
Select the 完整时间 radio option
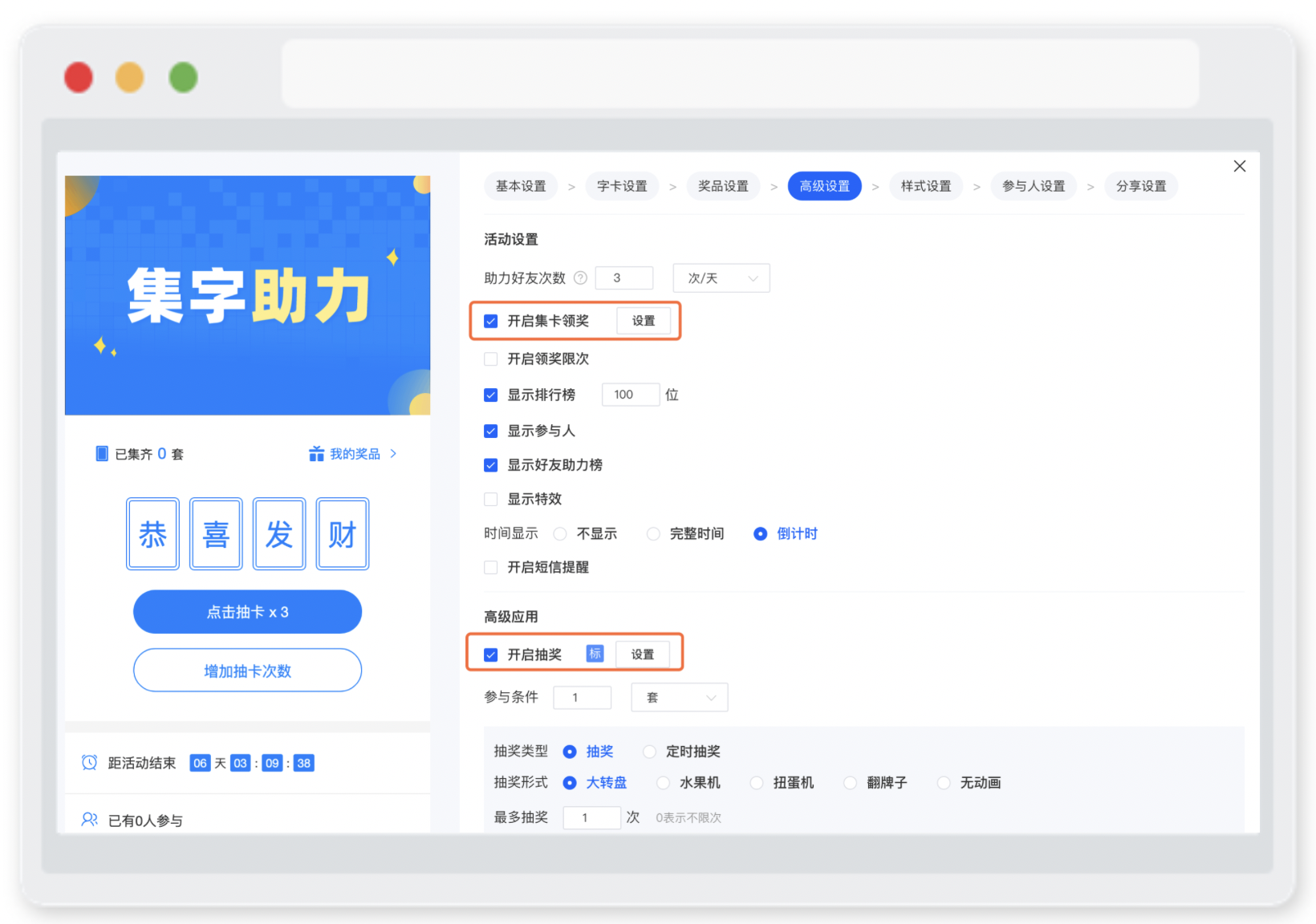coord(653,534)
